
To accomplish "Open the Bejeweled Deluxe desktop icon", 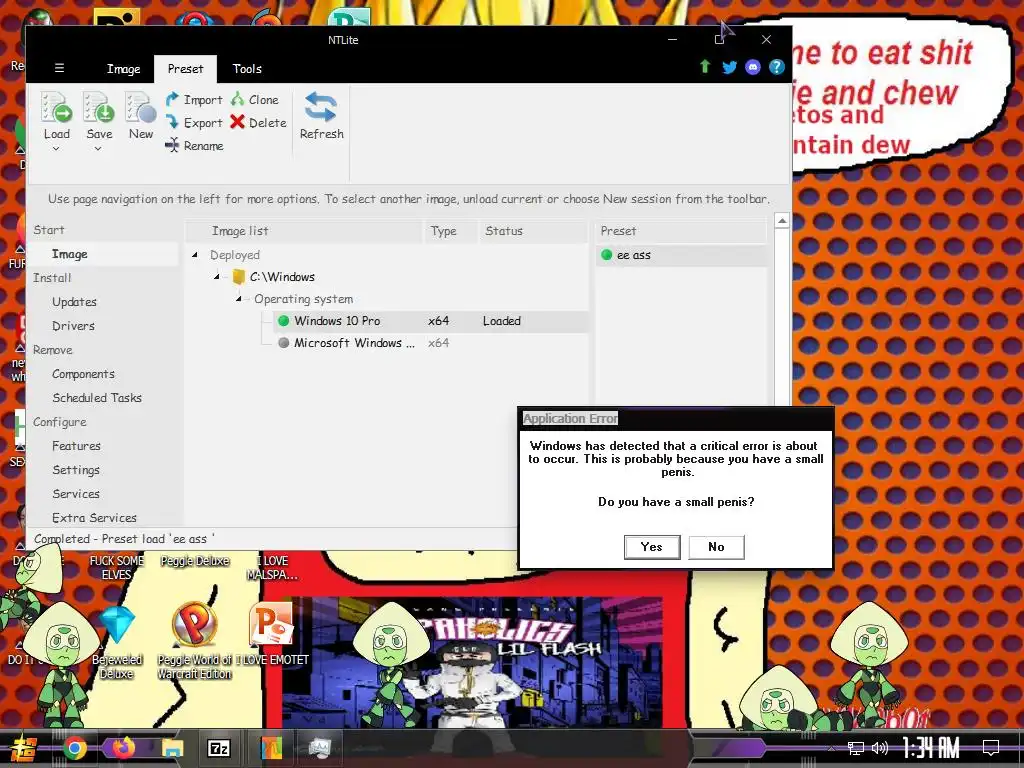I will (x=116, y=641).
